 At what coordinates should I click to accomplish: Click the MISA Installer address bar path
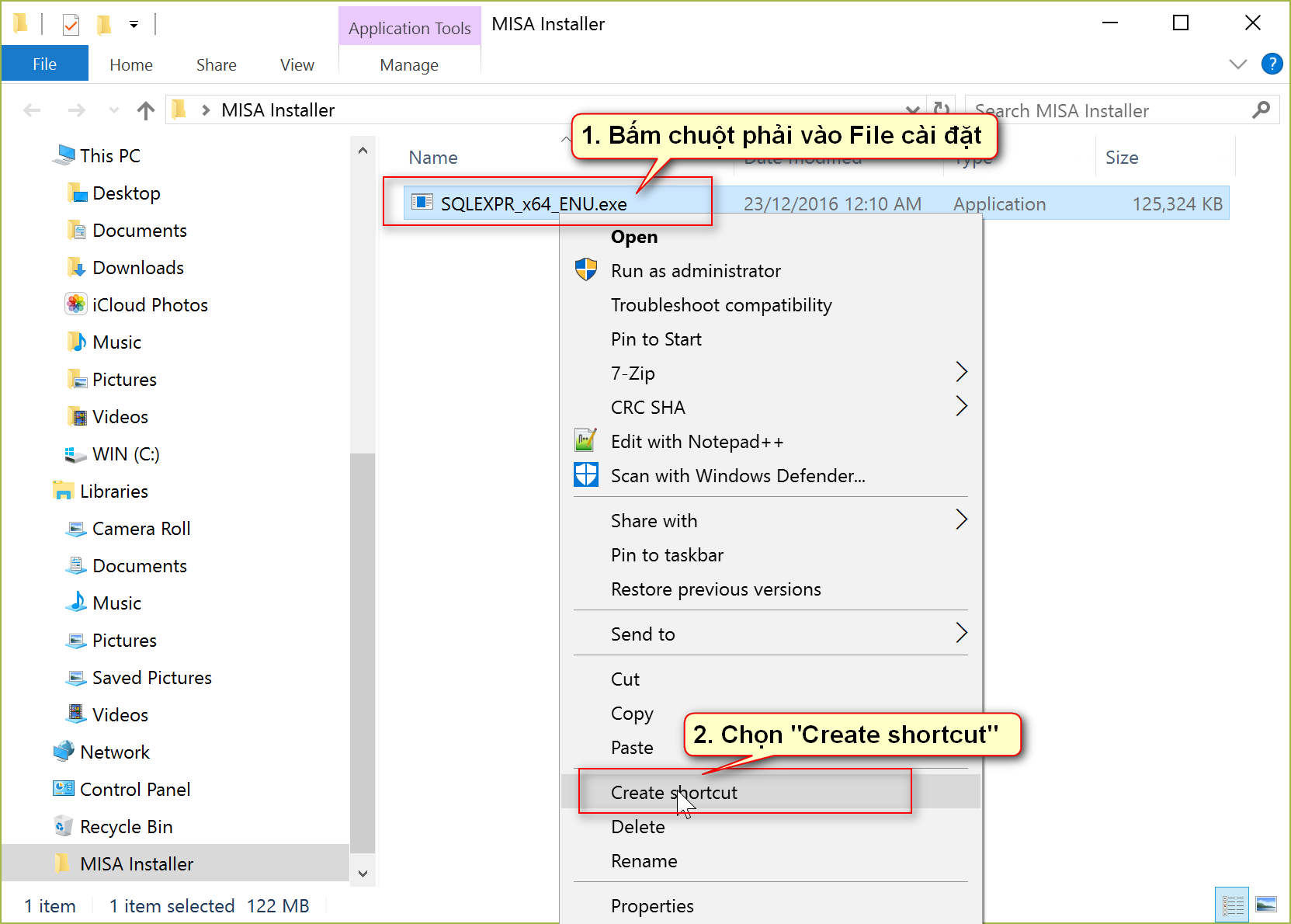pos(278,110)
